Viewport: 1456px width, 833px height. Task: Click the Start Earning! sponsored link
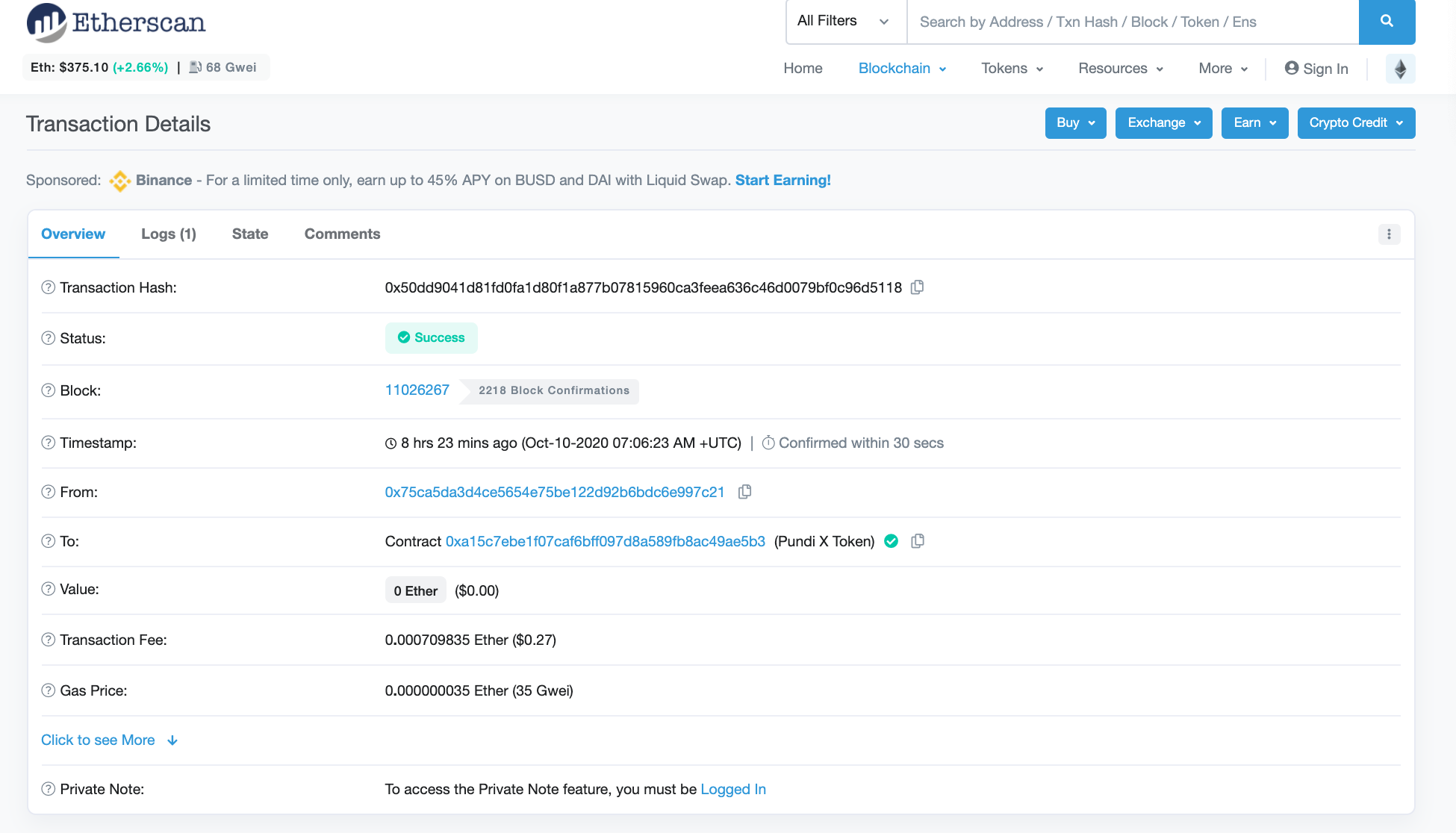(783, 180)
